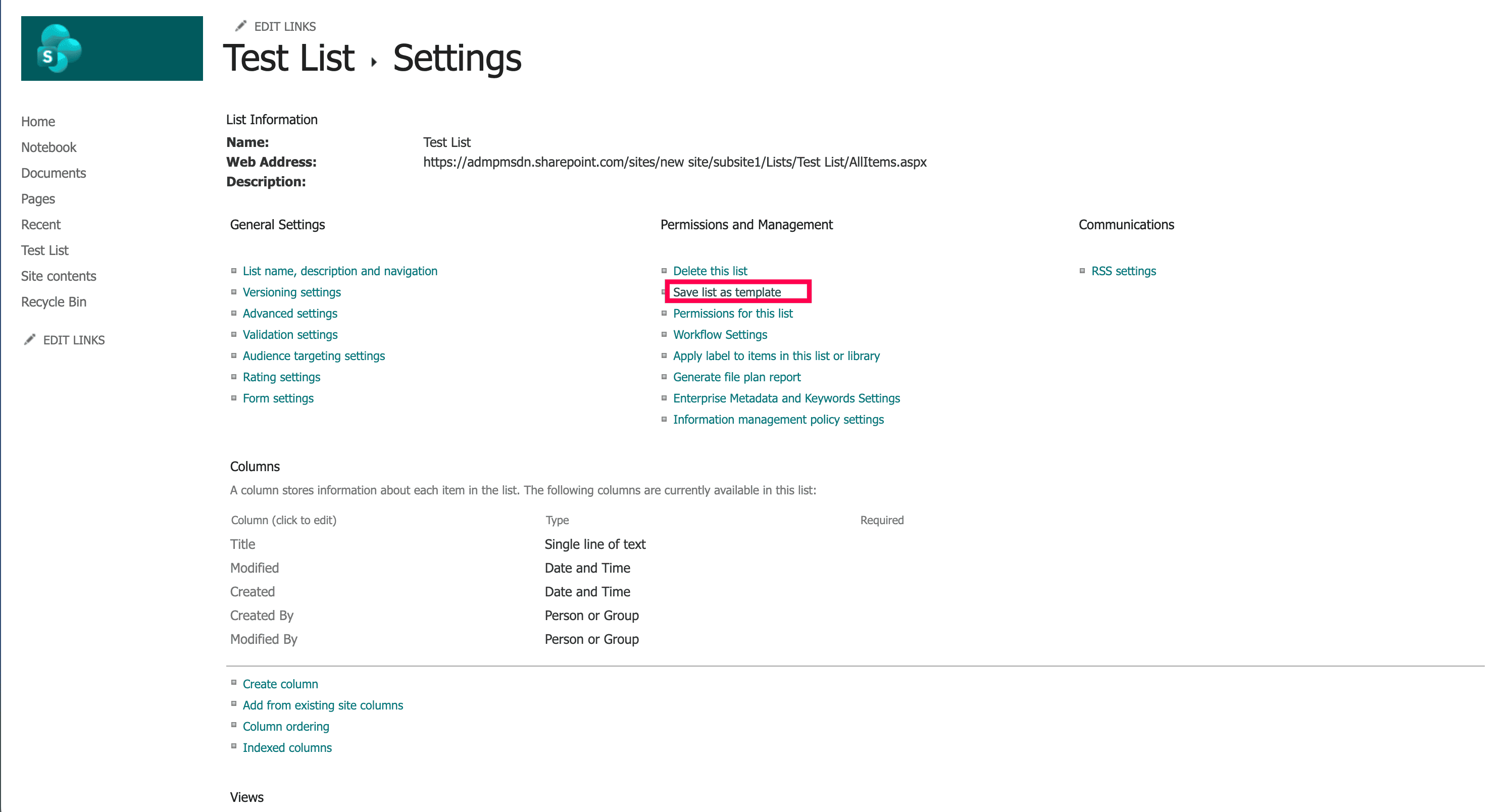Open Advanced settings

tap(290, 313)
